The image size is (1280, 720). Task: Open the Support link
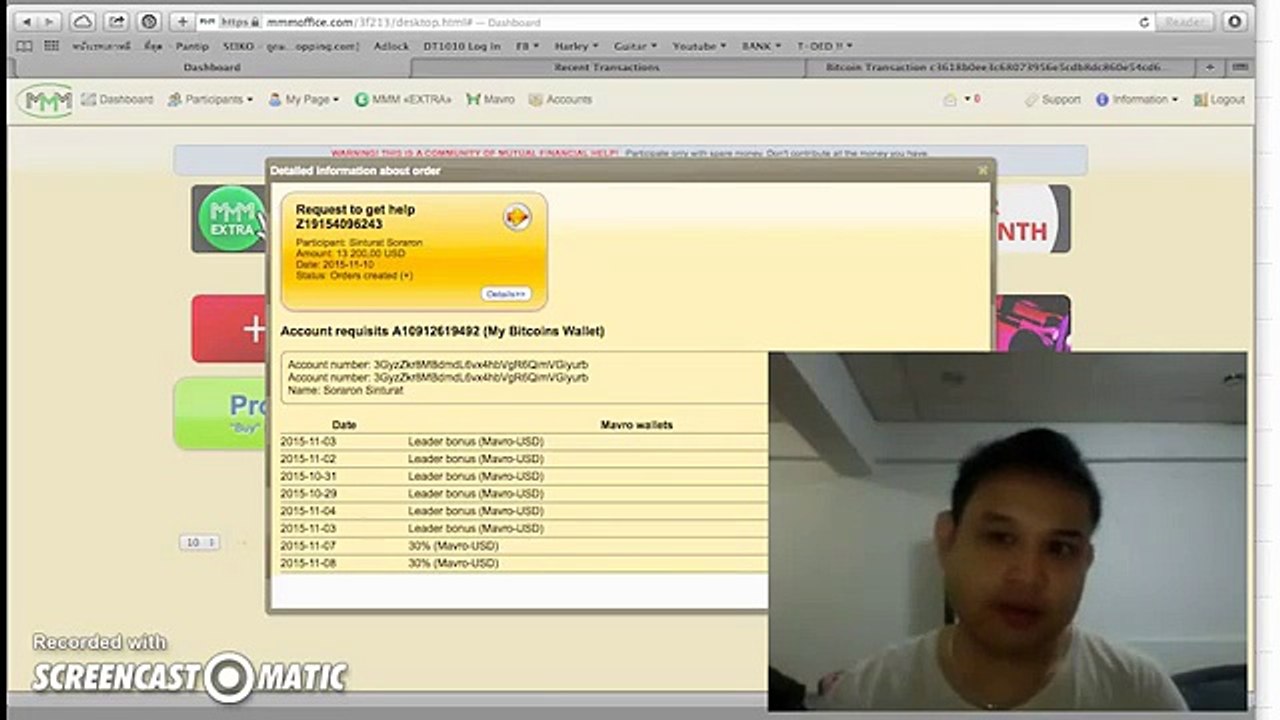(x=1053, y=100)
